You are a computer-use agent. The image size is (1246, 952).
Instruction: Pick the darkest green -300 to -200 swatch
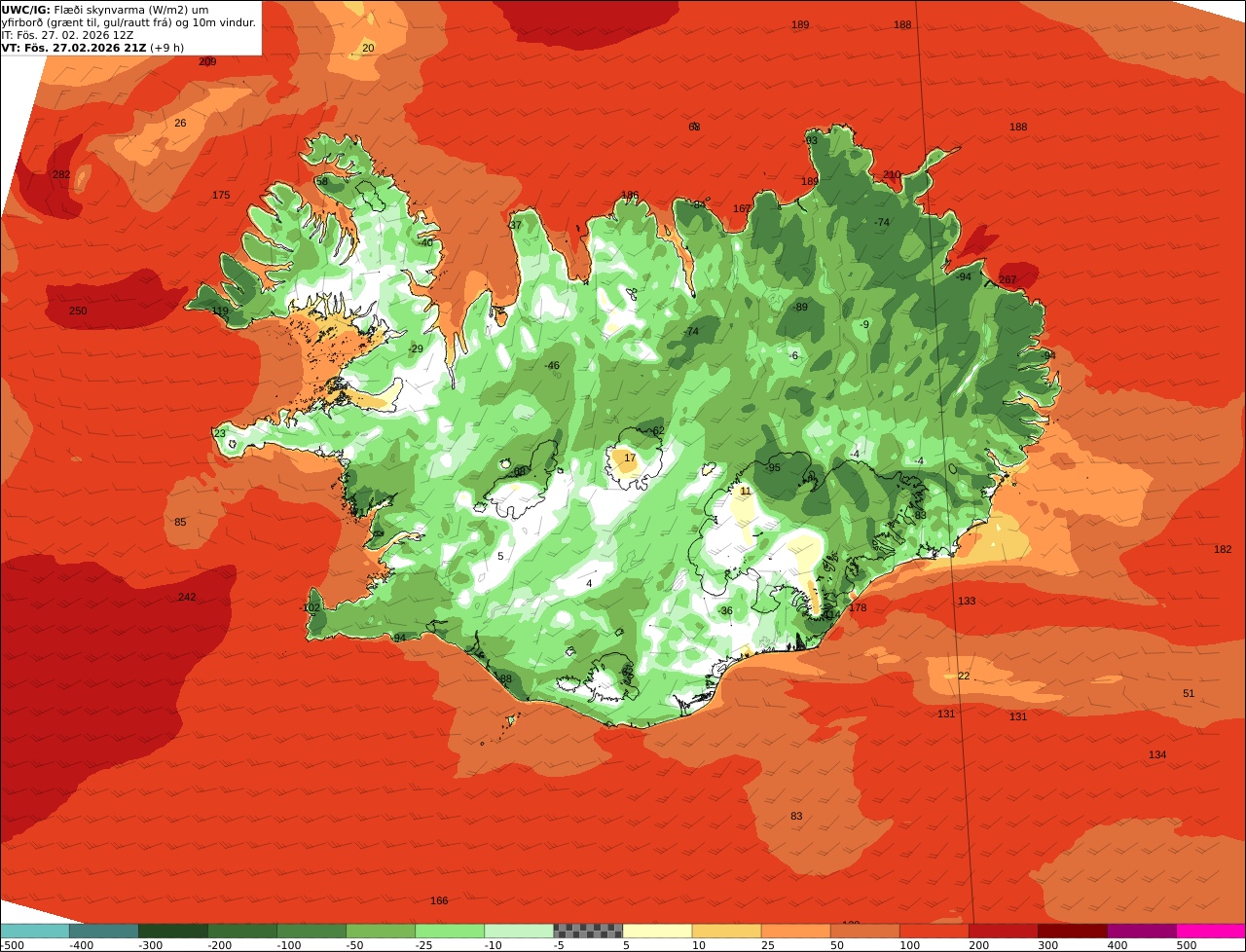[x=172, y=931]
